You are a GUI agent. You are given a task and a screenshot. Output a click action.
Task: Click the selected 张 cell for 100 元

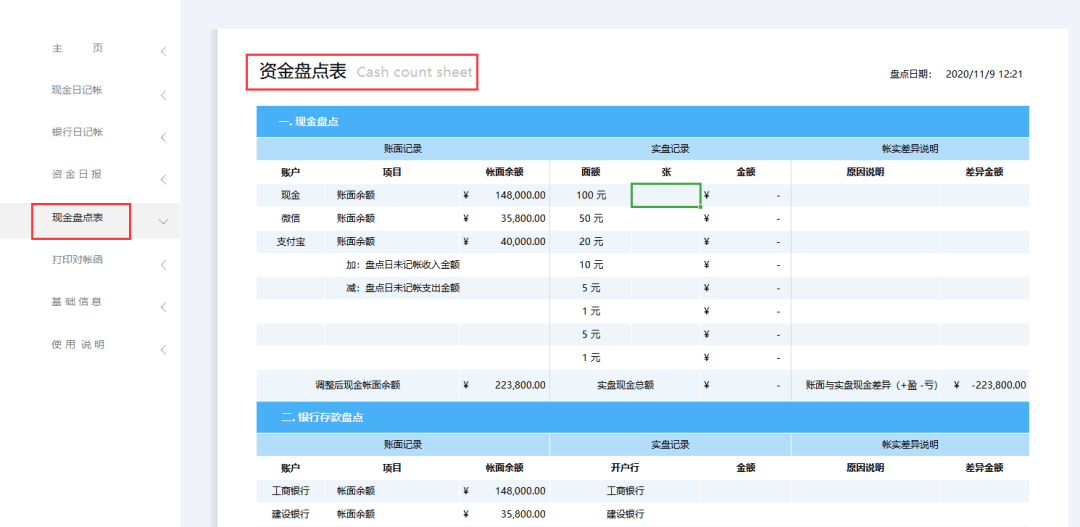tap(666, 195)
